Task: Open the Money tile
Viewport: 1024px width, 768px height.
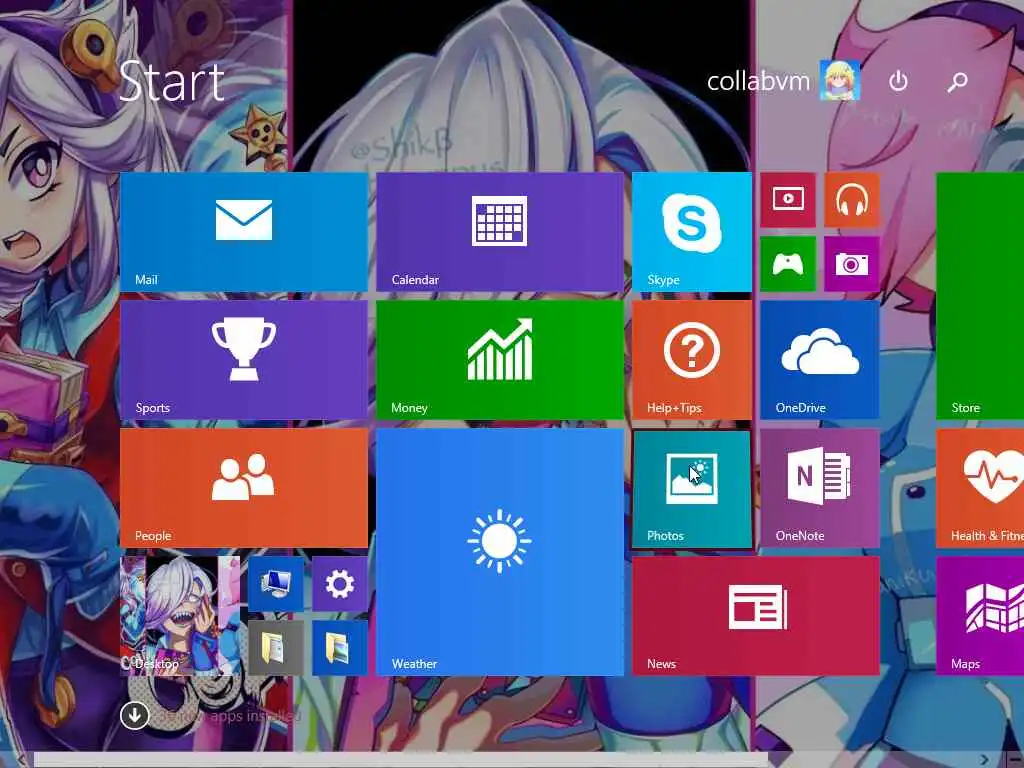Action: [500, 360]
